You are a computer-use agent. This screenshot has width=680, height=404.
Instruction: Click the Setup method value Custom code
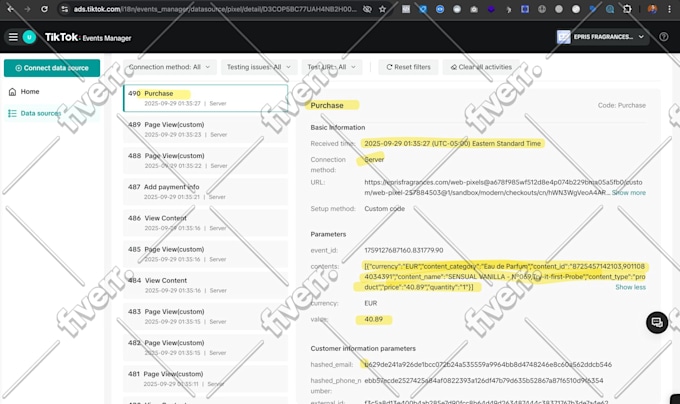(384, 209)
